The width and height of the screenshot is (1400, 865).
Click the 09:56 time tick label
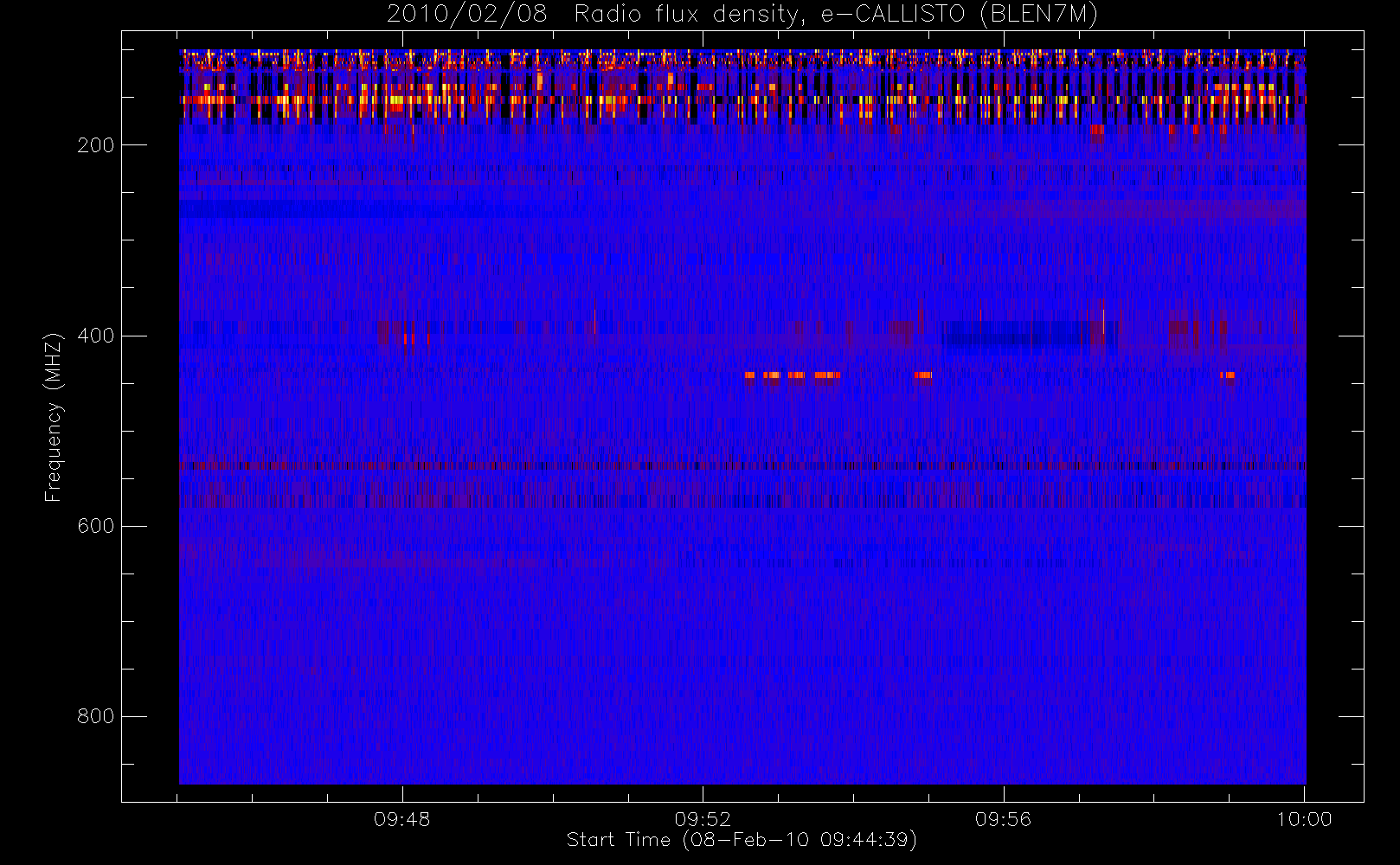pyautogui.click(x=1004, y=819)
